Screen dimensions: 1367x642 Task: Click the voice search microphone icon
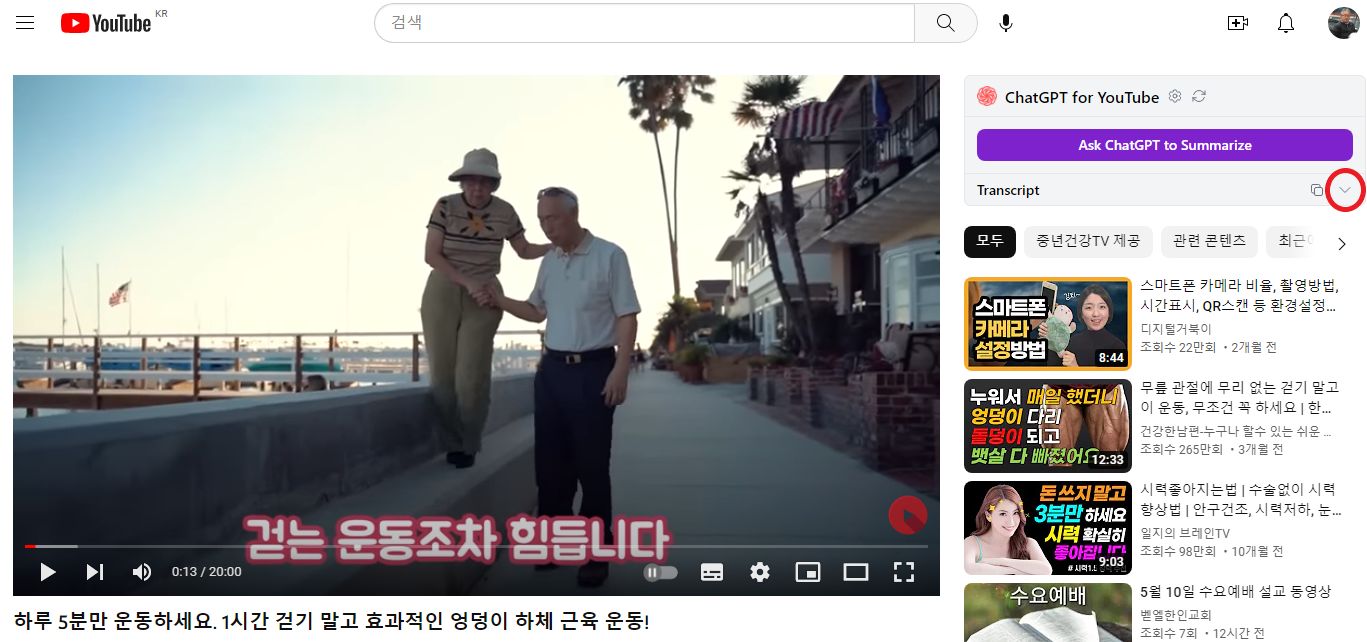pyautogui.click(x=1005, y=22)
